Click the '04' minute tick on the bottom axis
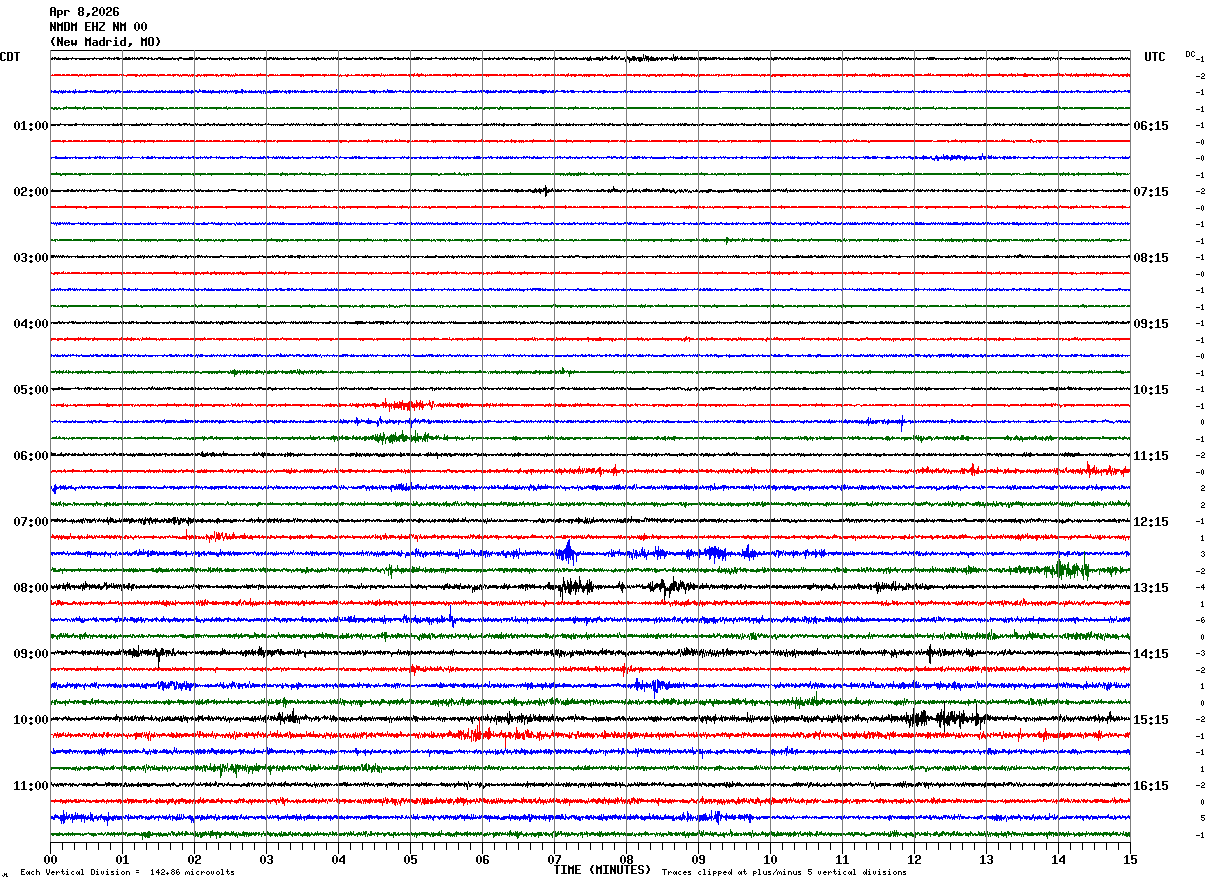The width and height of the screenshot is (1210, 886). (x=338, y=859)
